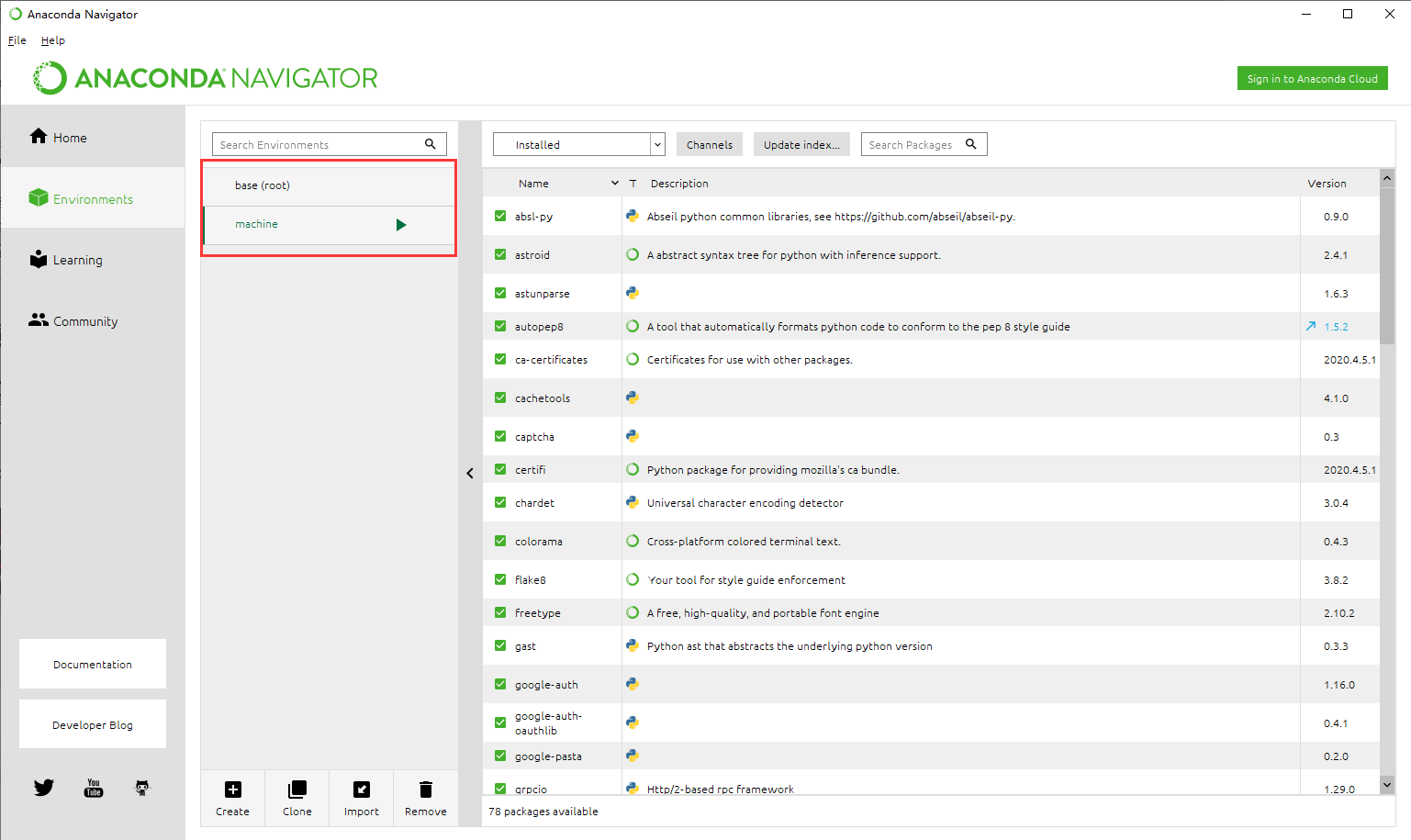Open Anaconda's Twitter page

(43, 787)
